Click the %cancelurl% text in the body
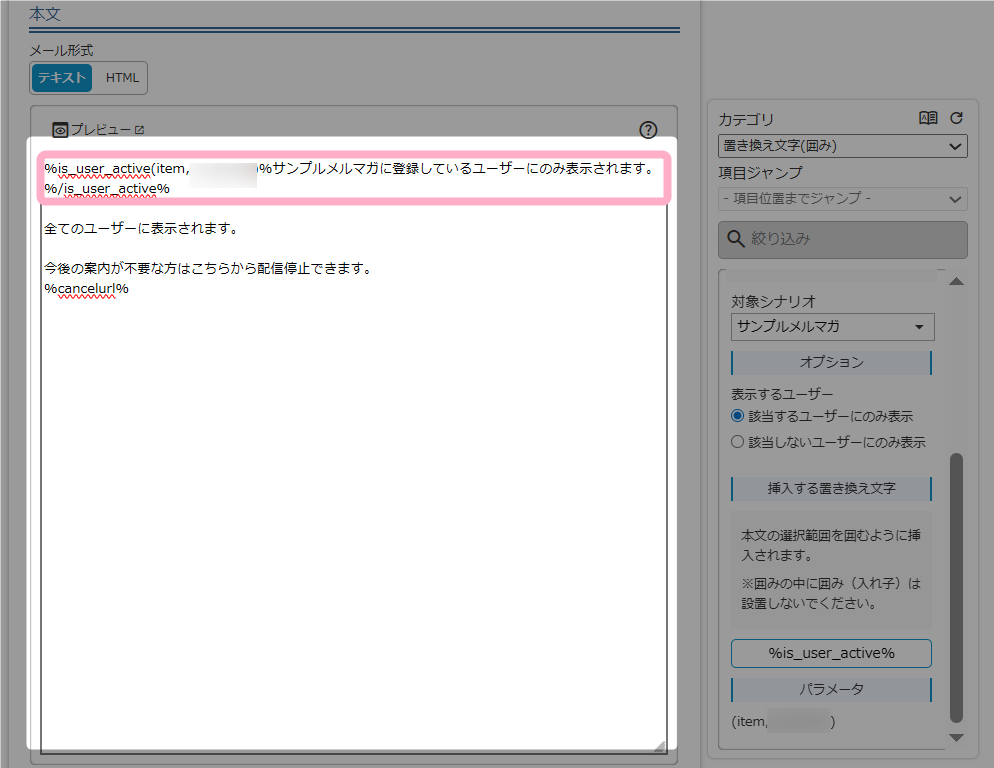994x768 pixels. coord(86,289)
